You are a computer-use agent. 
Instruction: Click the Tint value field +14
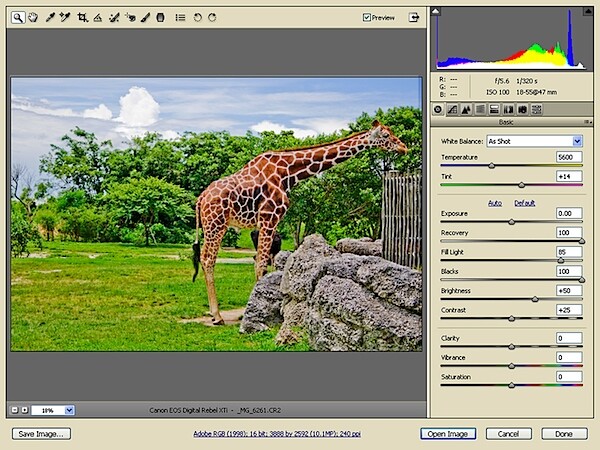tap(569, 176)
